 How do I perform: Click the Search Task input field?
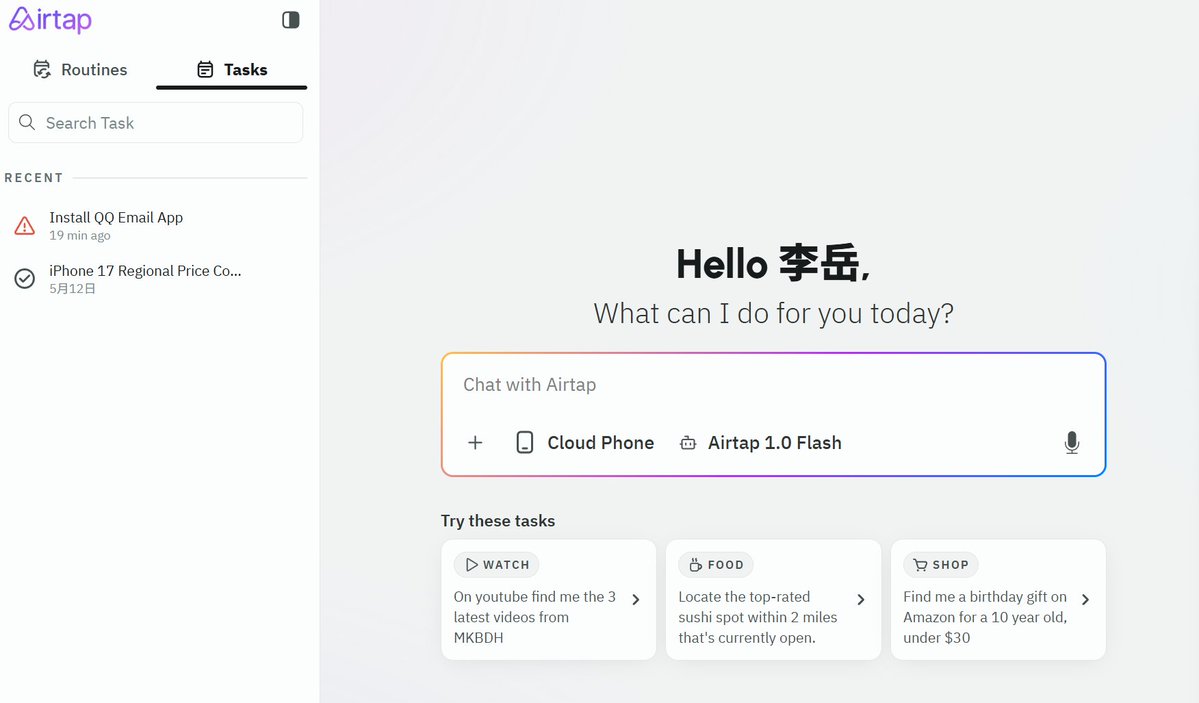click(x=155, y=122)
